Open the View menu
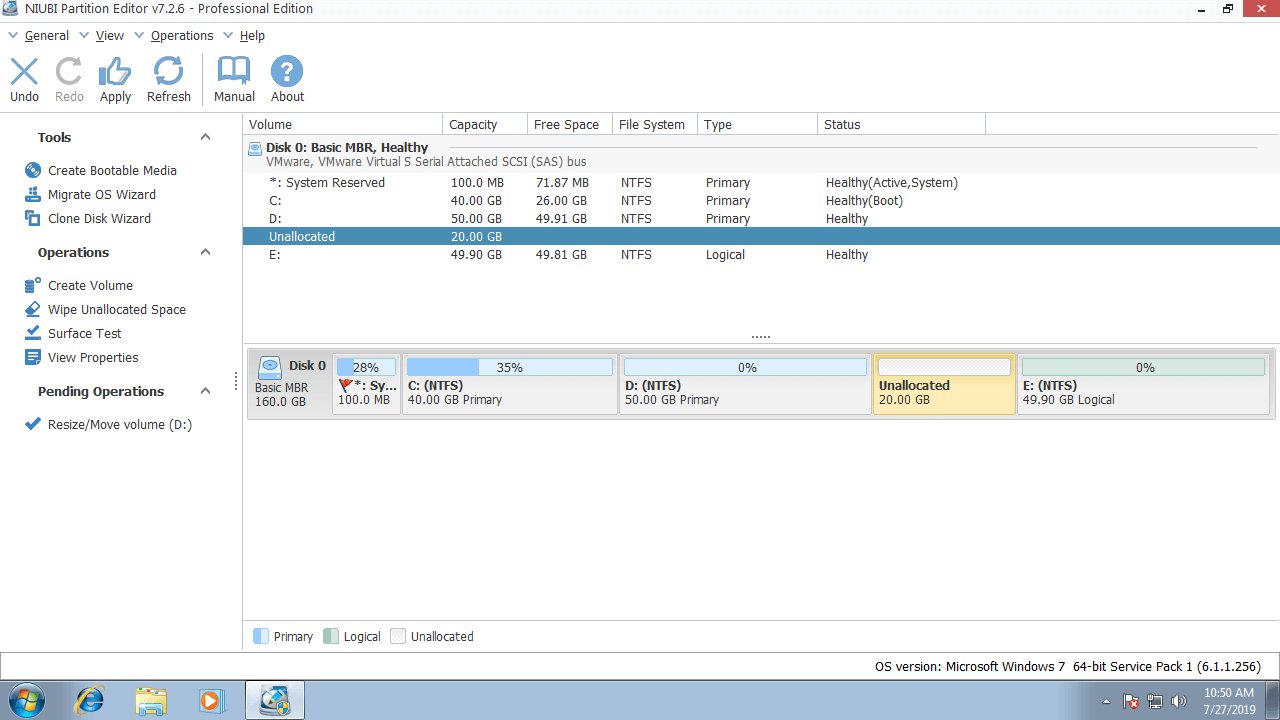The width and height of the screenshot is (1280, 720). click(x=109, y=36)
